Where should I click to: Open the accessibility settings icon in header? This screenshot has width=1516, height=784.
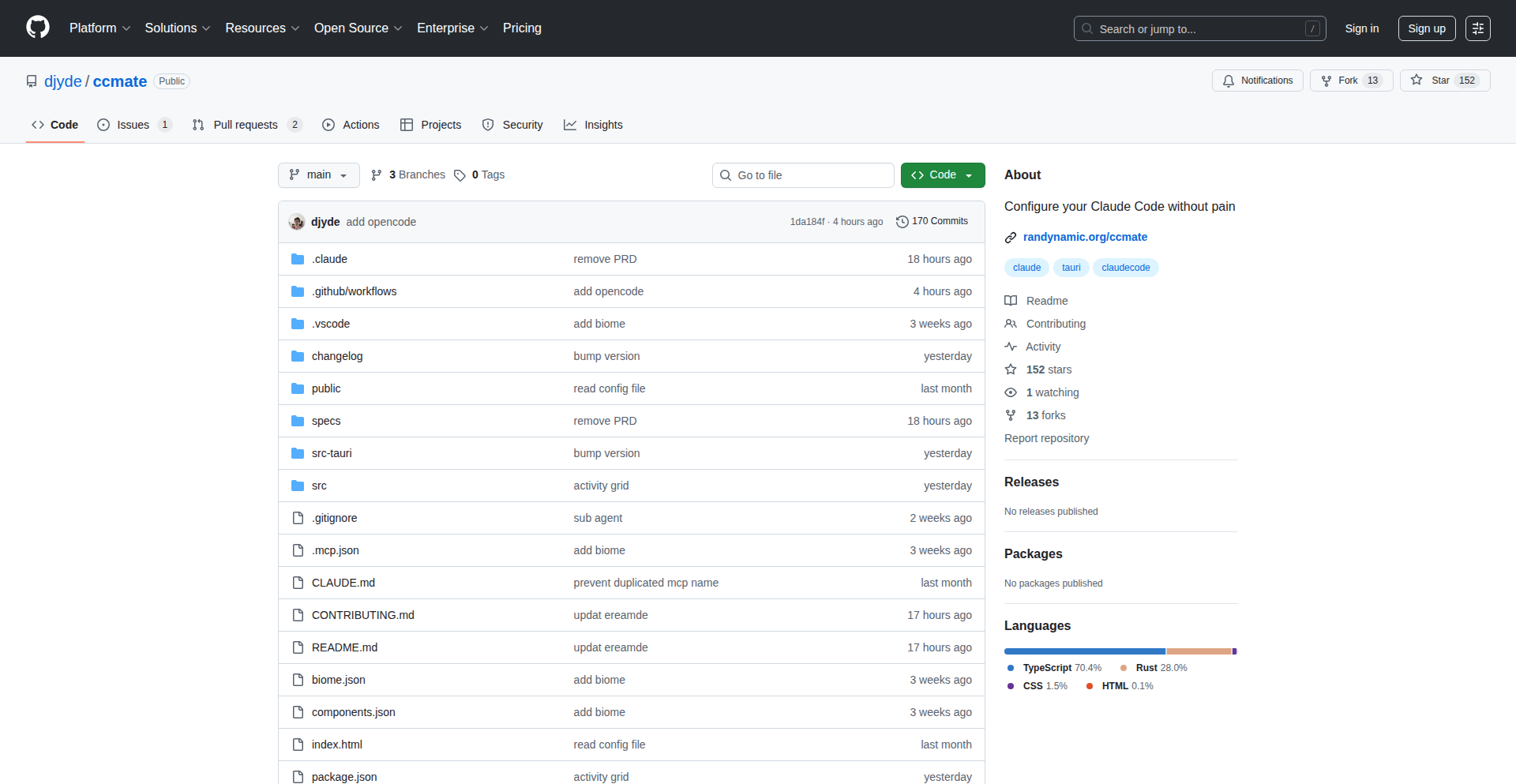pos(1477,28)
